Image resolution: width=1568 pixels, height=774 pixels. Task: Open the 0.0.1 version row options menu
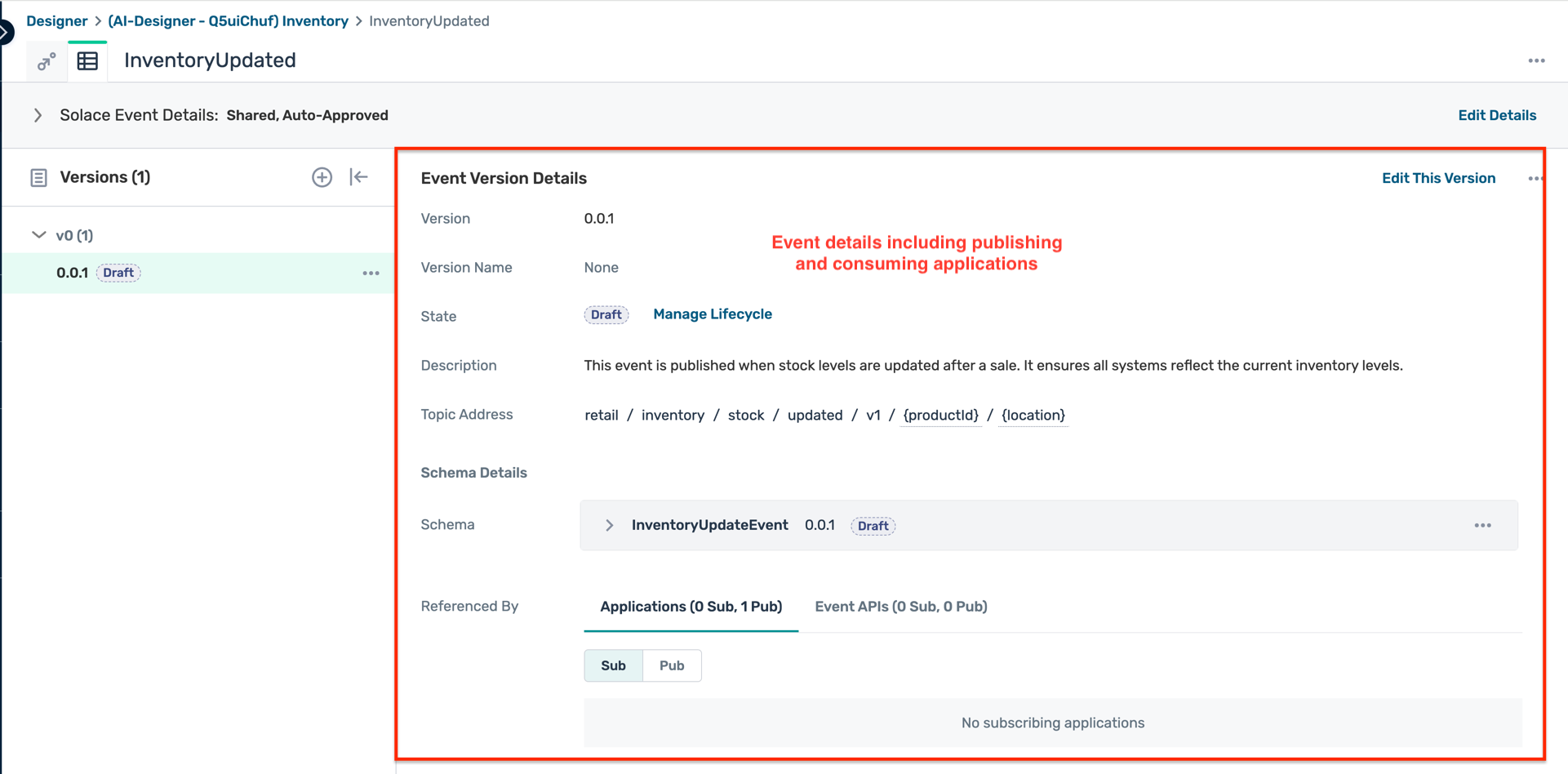tap(371, 274)
